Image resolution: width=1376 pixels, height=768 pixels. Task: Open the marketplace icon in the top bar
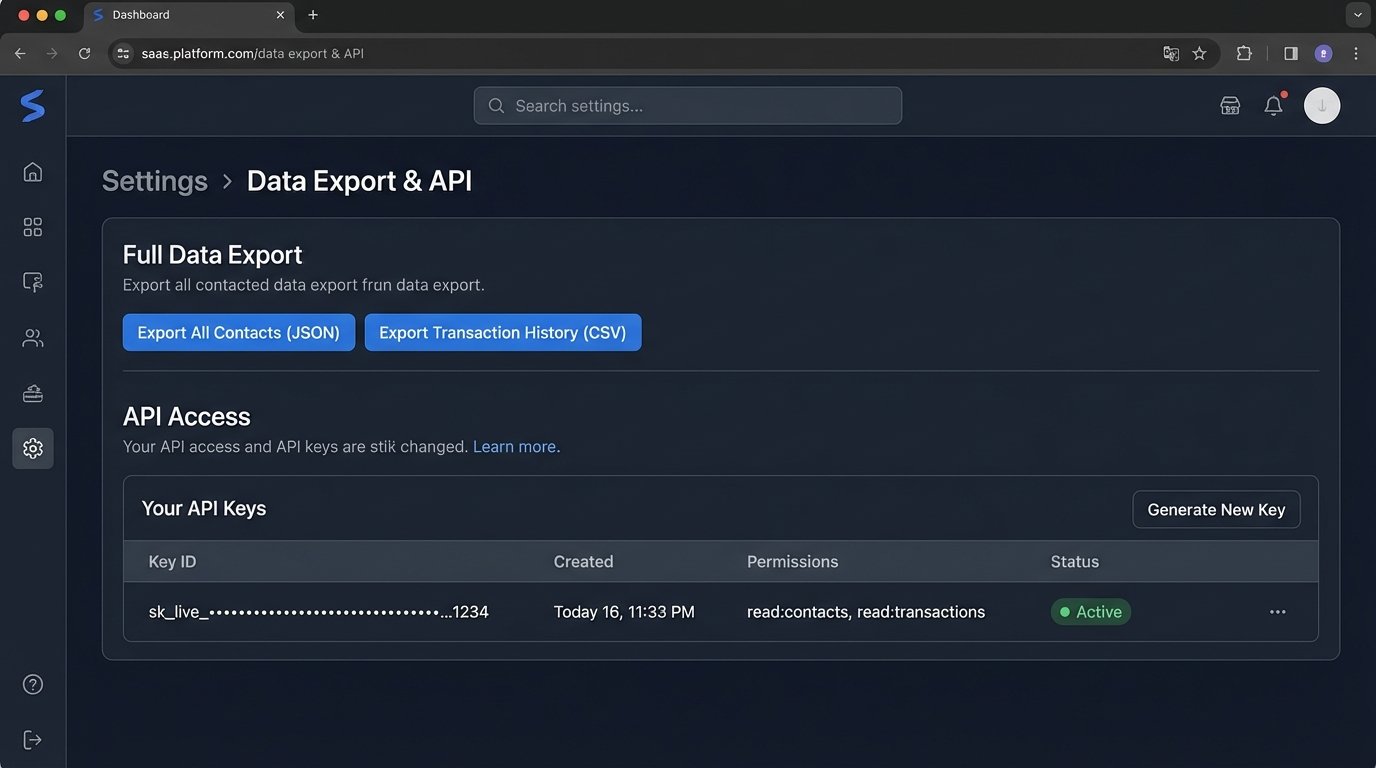[1229, 104]
